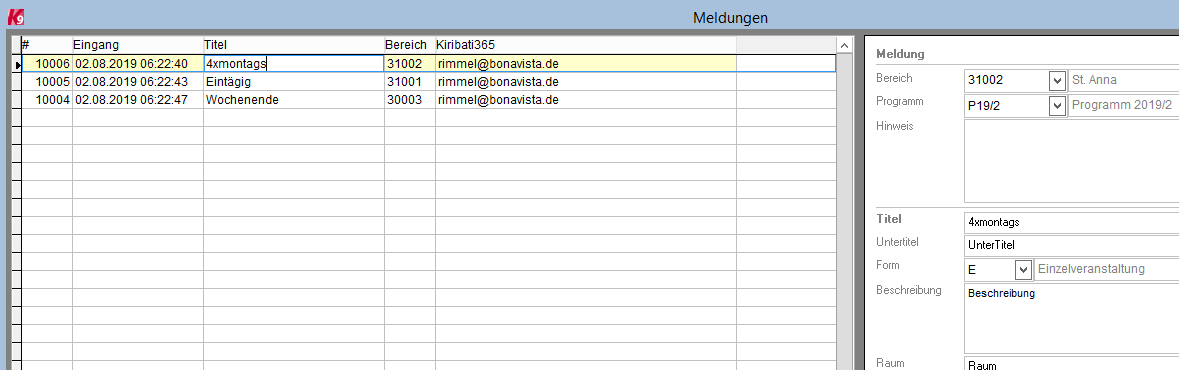Click the Kiribati365 column header
The height and width of the screenshot is (370, 1179).
coord(586,45)
